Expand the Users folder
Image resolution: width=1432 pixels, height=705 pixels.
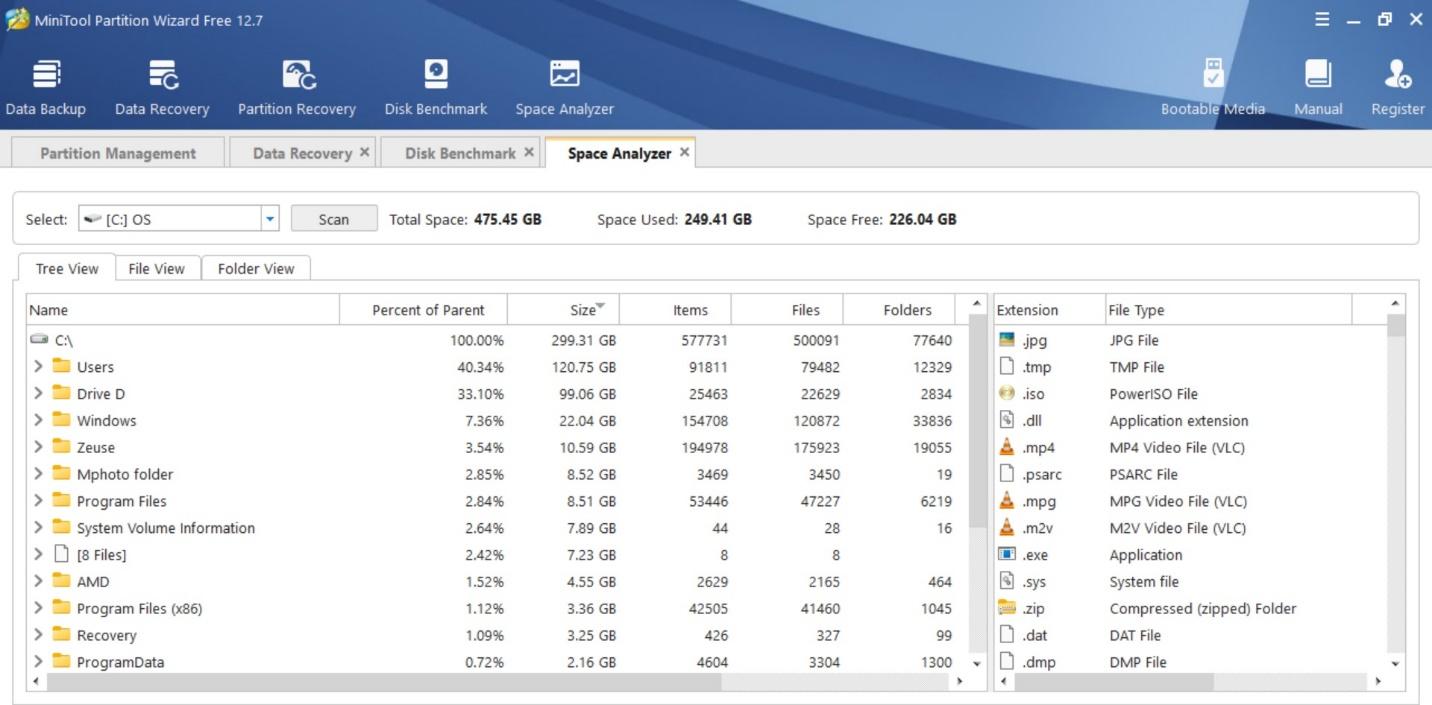(x=38, y=367)
